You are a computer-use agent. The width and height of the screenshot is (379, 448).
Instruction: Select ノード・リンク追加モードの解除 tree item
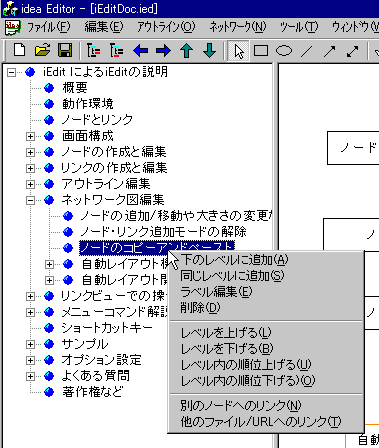pos(163,232)
